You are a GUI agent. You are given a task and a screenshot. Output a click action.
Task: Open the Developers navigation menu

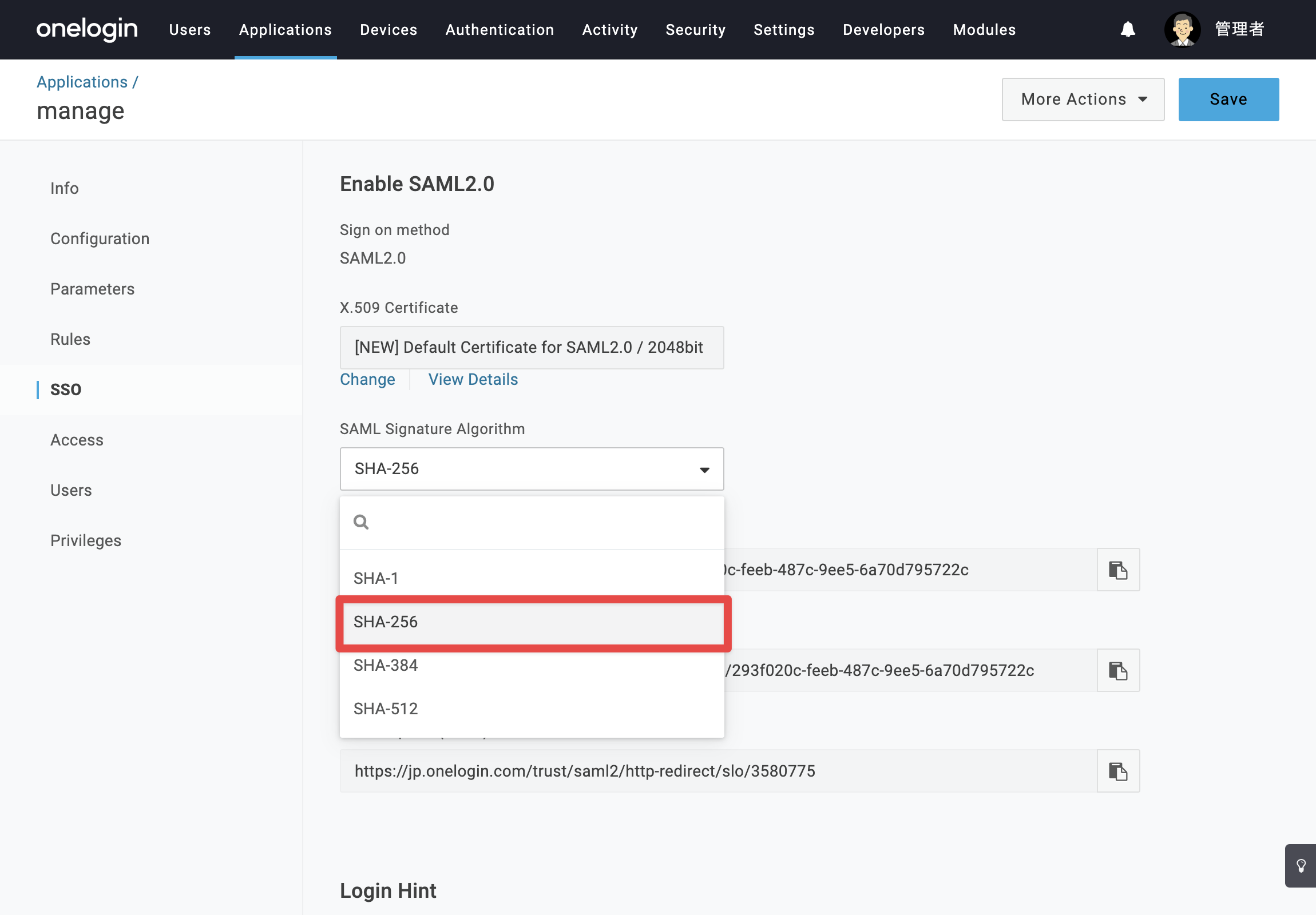[x=884, y=29]
